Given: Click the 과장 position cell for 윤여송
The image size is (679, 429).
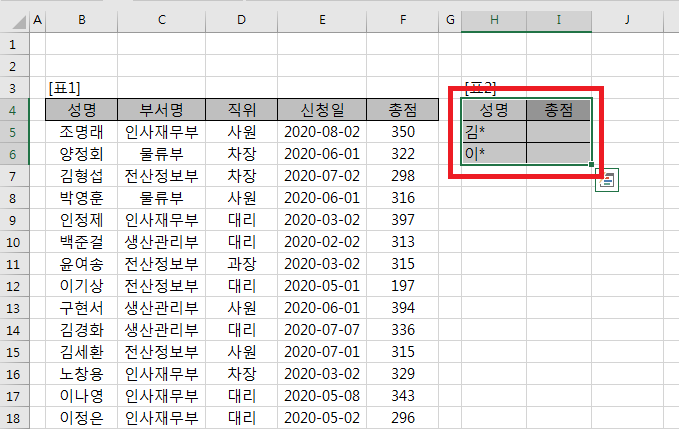Looking at the screenshot, I should click(241, 263).
